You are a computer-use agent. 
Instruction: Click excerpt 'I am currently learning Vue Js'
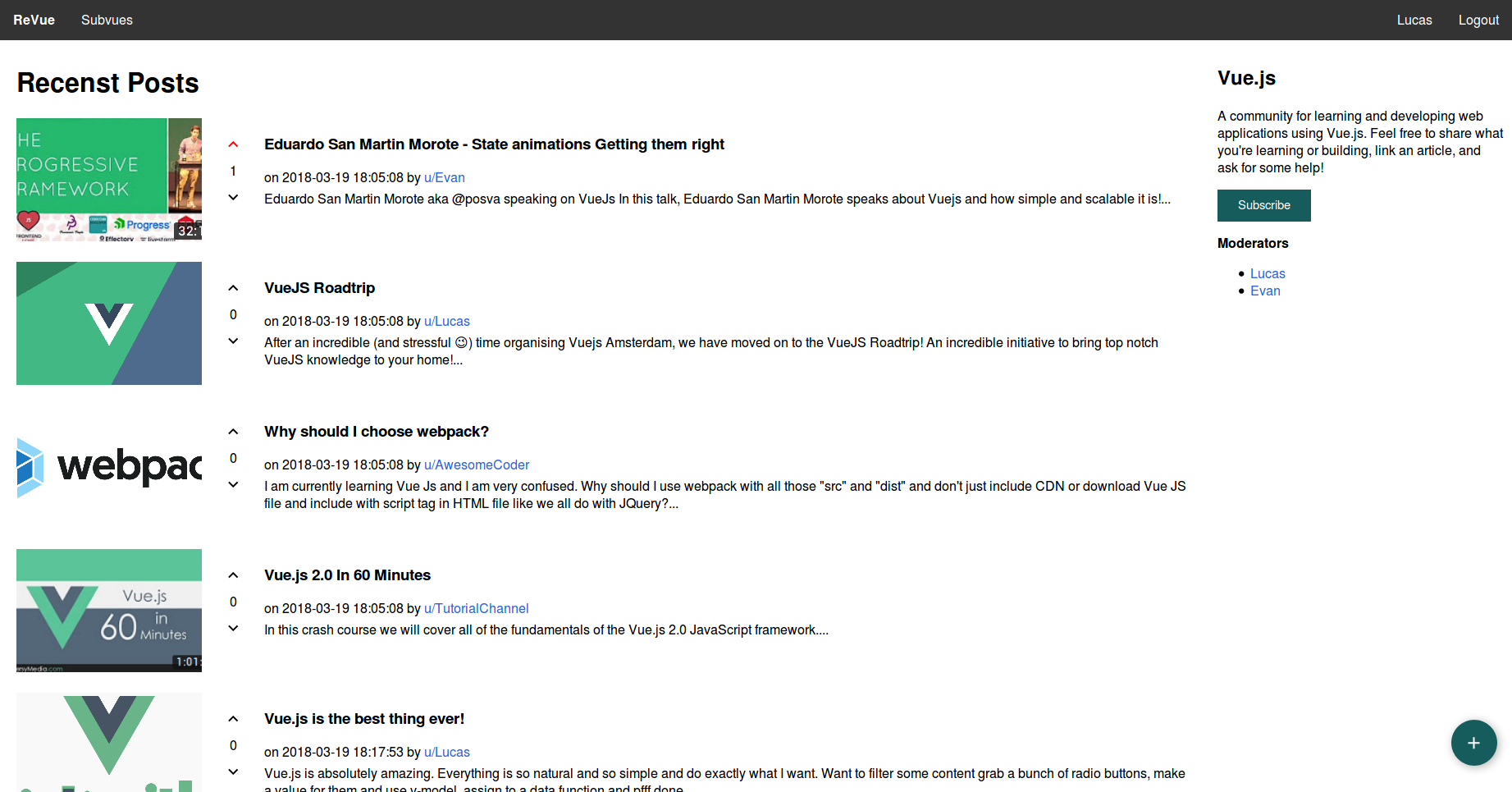click(x=725, y=495)
